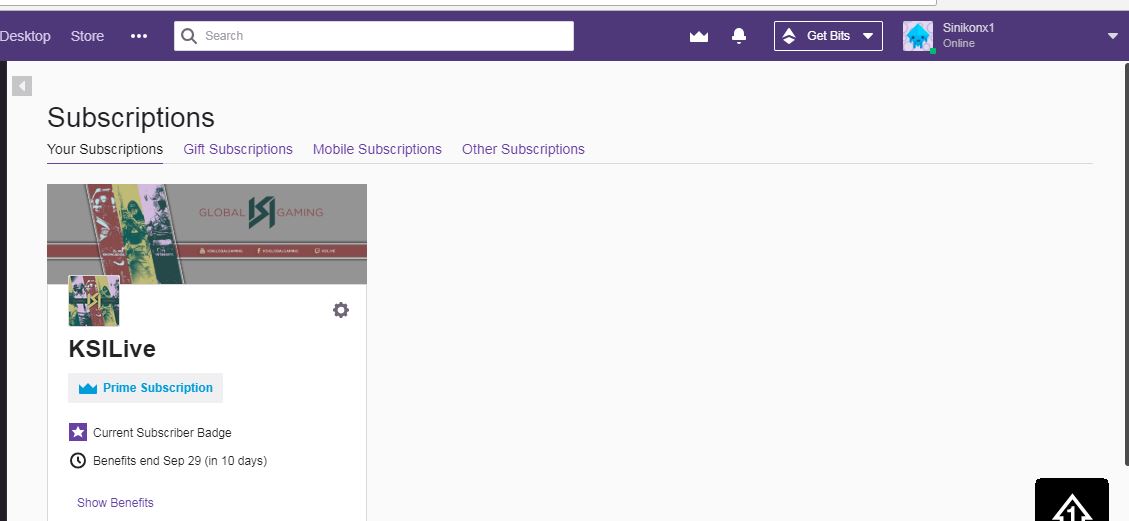Image resolution: width=1129 pixels, height=521 pixels.
Task: Click the KSILive channel avatar
Action: (94, 301)
